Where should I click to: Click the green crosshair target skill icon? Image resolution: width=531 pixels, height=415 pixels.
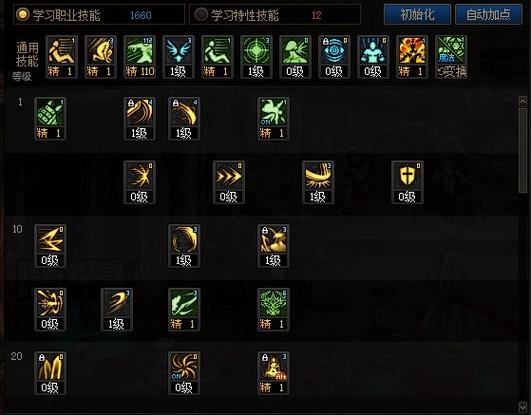pos(256,57)
